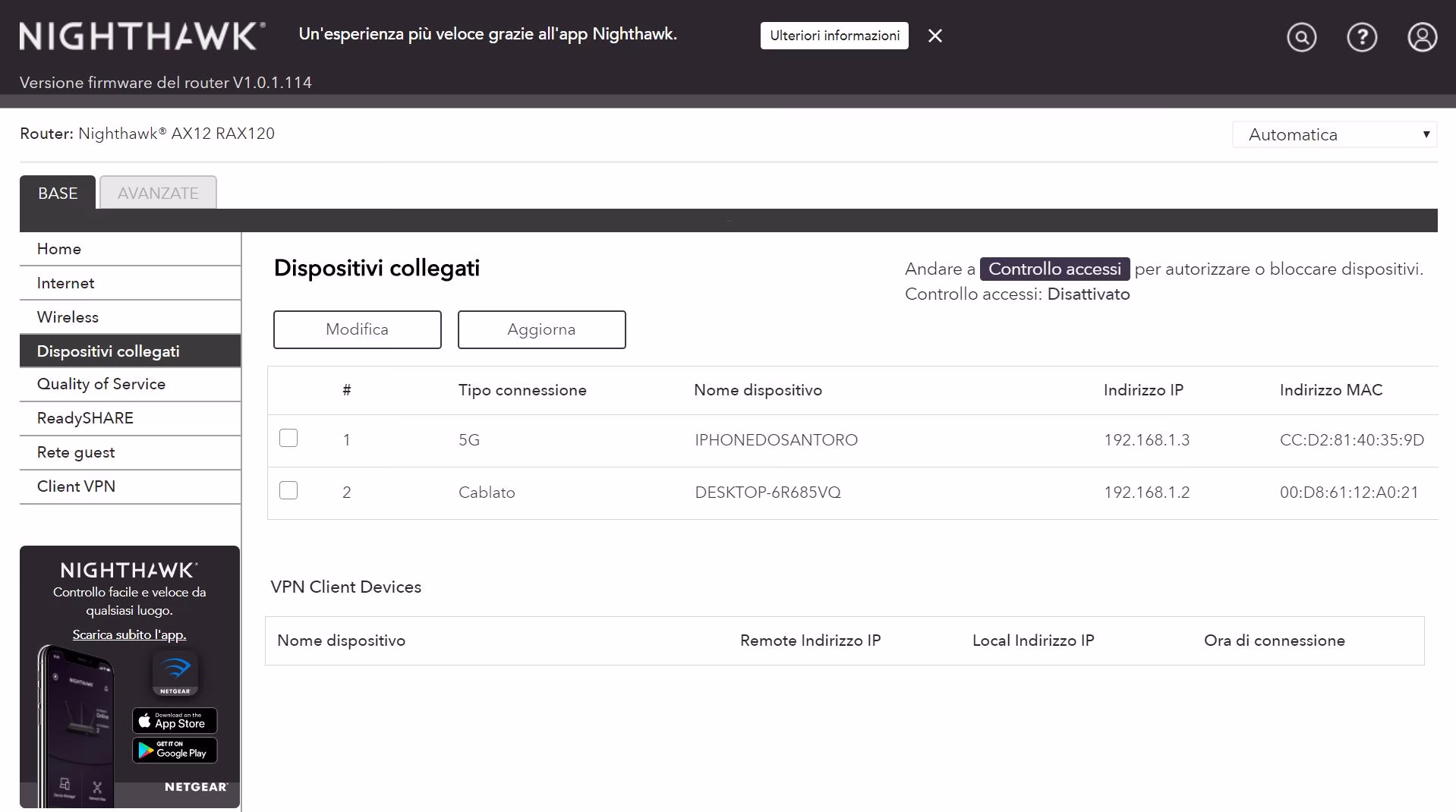Image resolution: width=1456 pixels, height=812 pixels.
Task: Switch to the AVANZATE tab
Action: [x=158, y=193]
